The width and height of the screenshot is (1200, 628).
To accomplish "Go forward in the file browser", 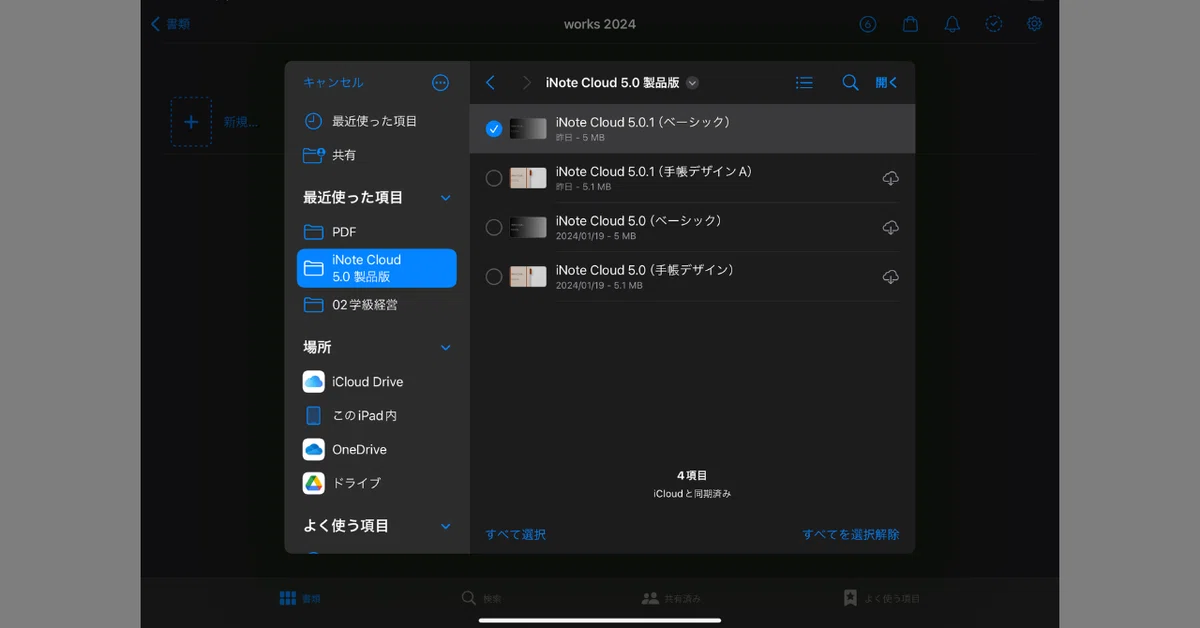I will coord(527,83).
